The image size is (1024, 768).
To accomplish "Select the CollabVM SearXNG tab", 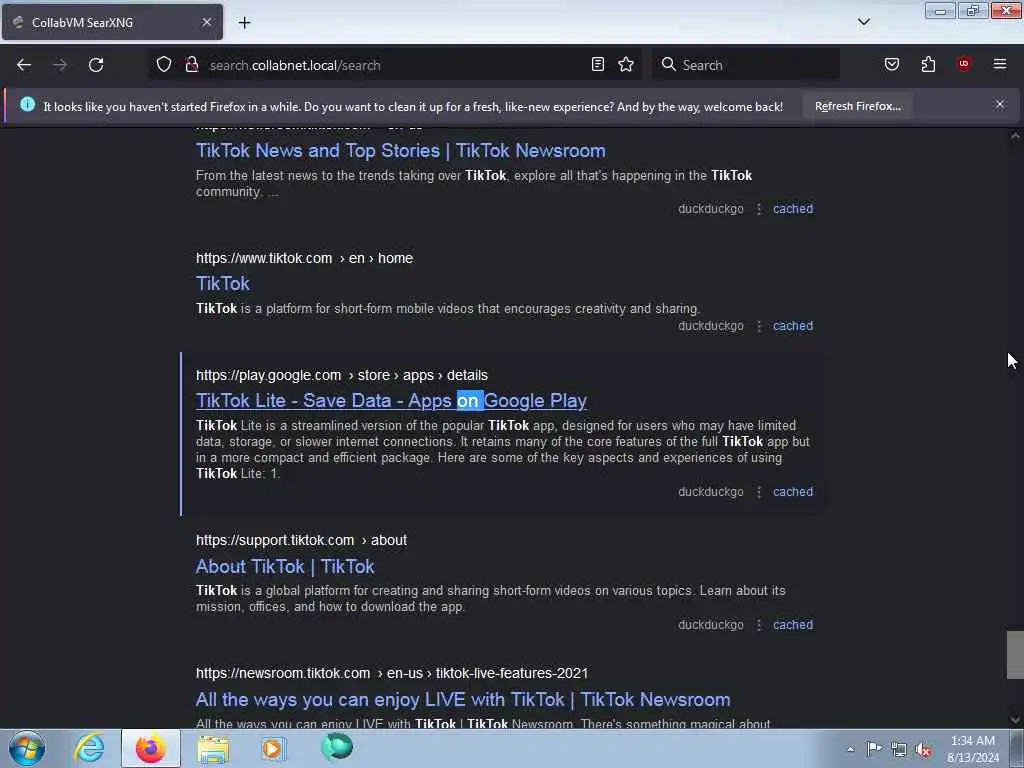I will coord(112,22).
